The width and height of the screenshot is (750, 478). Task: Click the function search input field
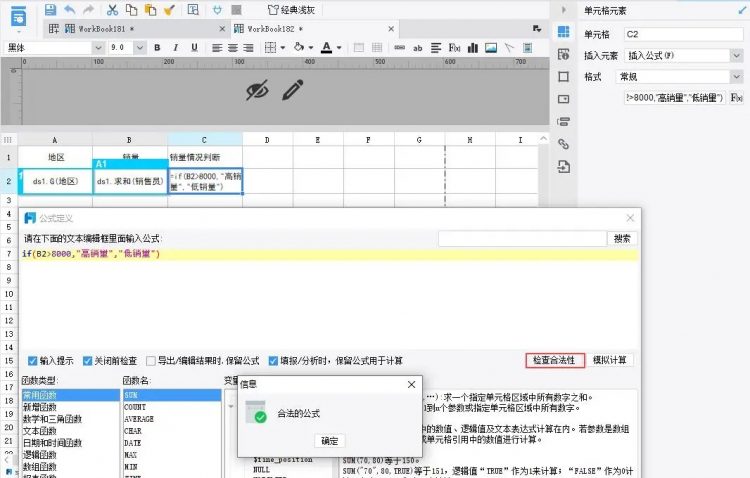click(522, 238)
